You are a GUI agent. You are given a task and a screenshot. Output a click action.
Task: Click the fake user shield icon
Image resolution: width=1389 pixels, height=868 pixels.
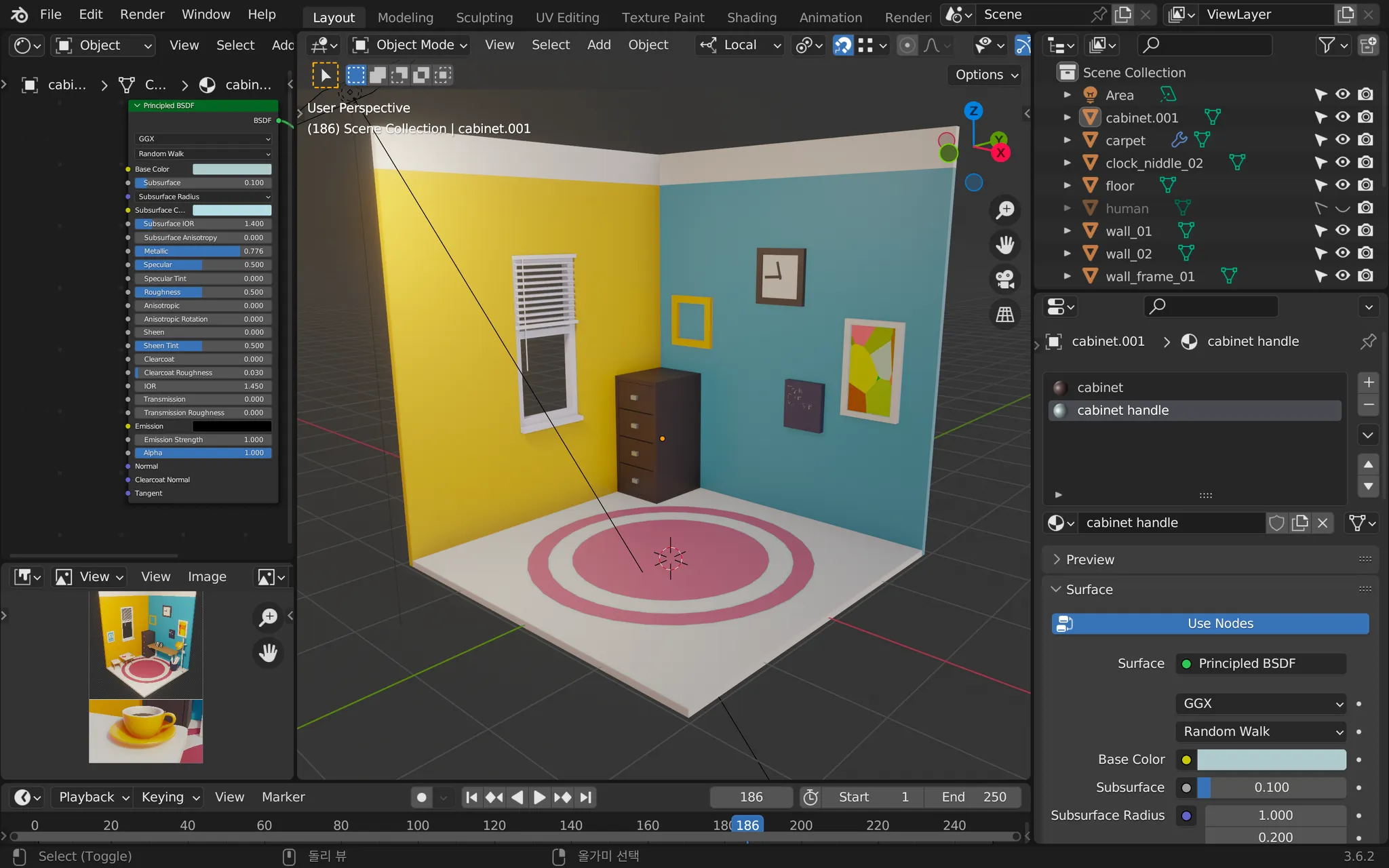tap(1276, 523)
